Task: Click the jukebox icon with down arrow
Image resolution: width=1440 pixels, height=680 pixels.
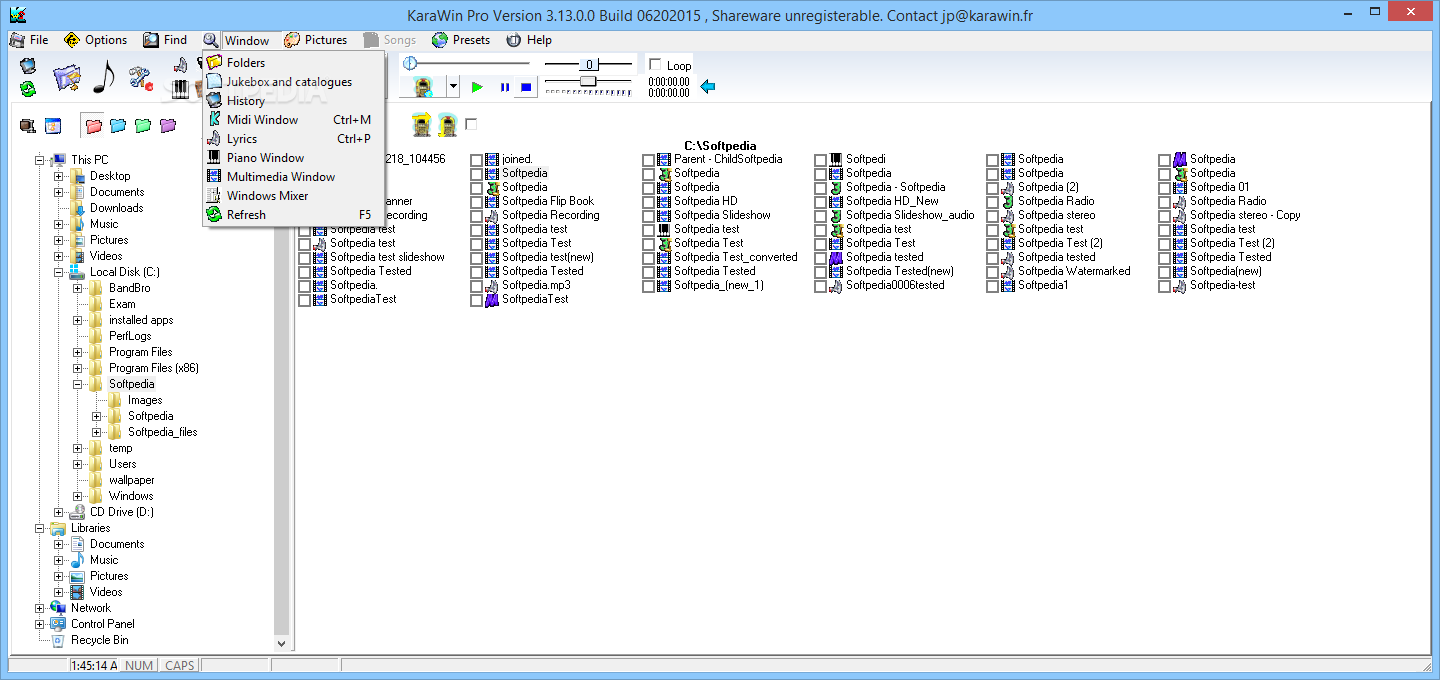Action: [x=447, y=126]
